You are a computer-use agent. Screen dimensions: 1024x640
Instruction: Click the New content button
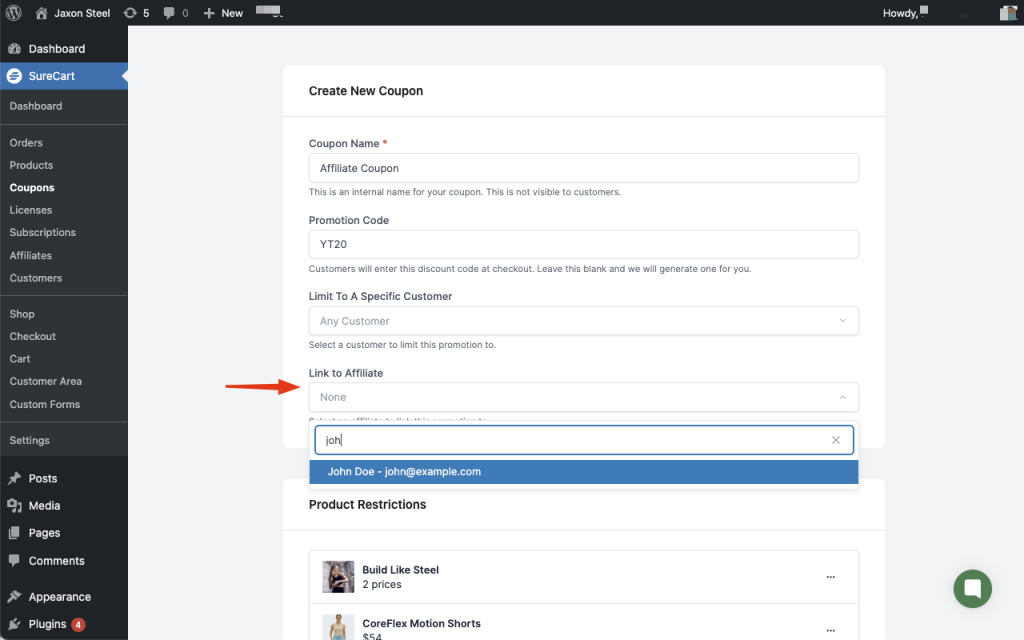[223, 13]
